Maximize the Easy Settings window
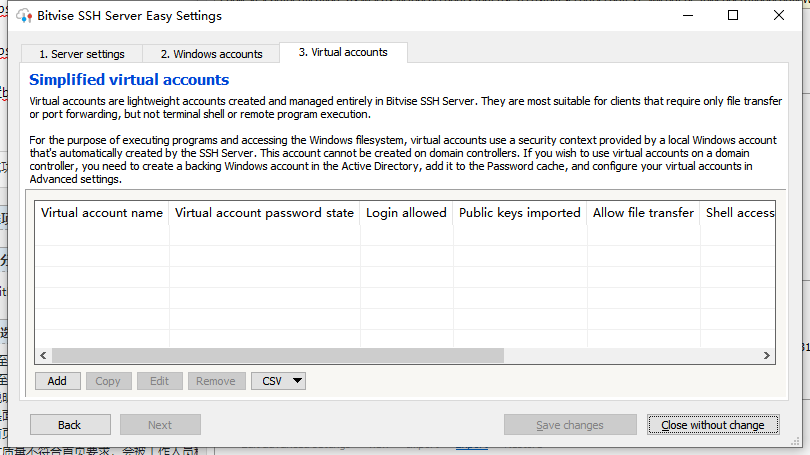 [733, 16]
